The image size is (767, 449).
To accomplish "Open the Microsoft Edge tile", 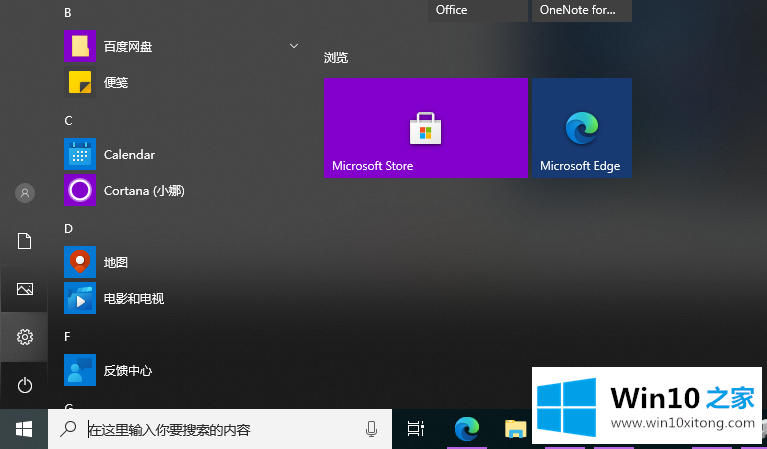I will pyautogui.click(x=582, y=128).
